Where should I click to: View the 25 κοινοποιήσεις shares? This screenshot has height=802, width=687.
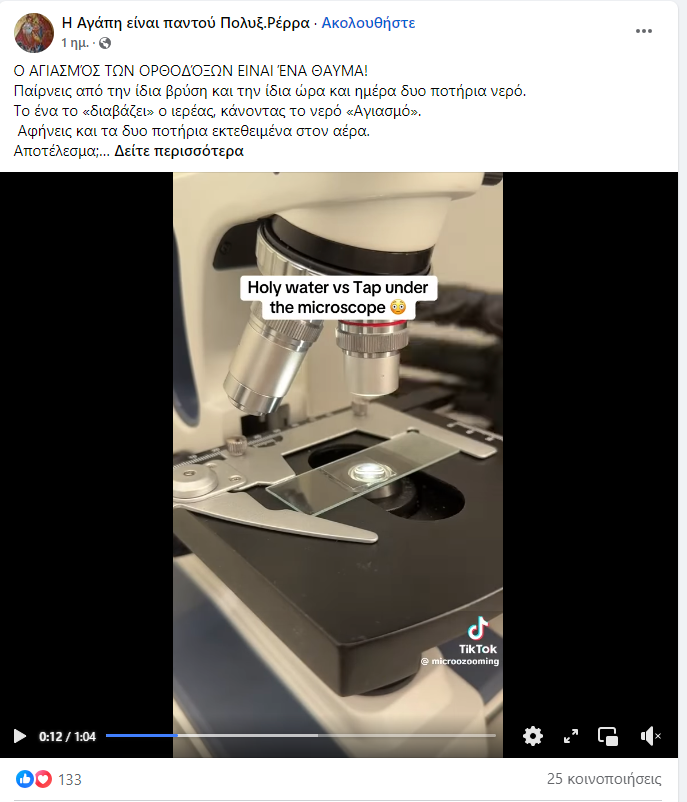pos(604,779)
